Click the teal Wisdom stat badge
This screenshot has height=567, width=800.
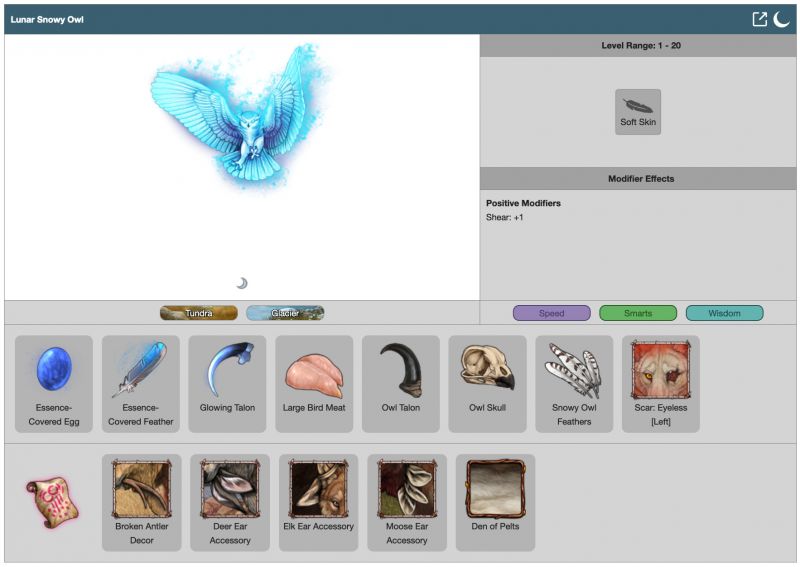point(724,313)
